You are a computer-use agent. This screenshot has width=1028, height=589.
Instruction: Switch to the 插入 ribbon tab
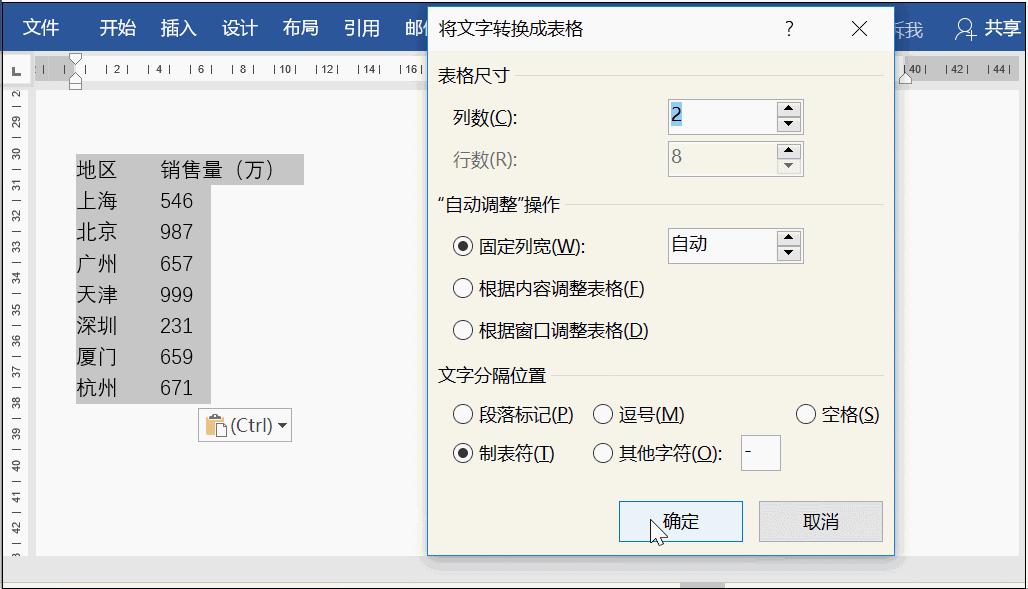click(177, 29)
